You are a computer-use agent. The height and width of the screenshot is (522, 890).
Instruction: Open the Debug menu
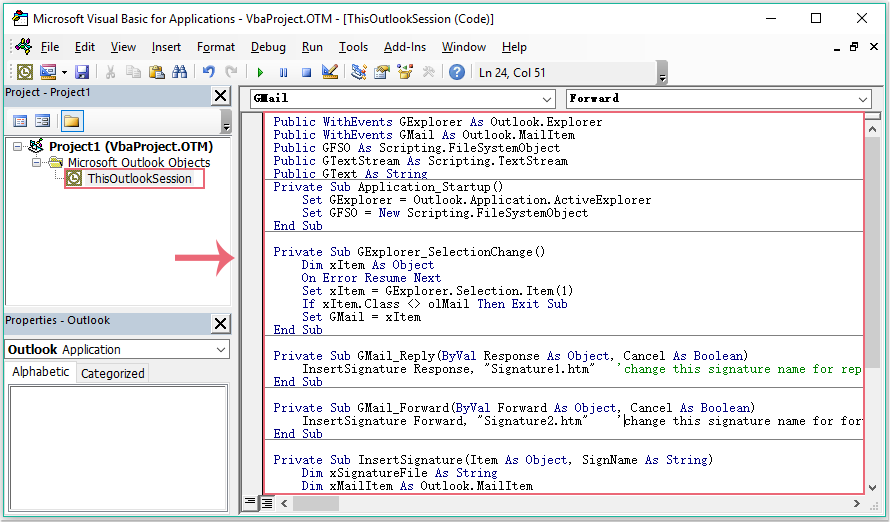[x=268, y=47]
